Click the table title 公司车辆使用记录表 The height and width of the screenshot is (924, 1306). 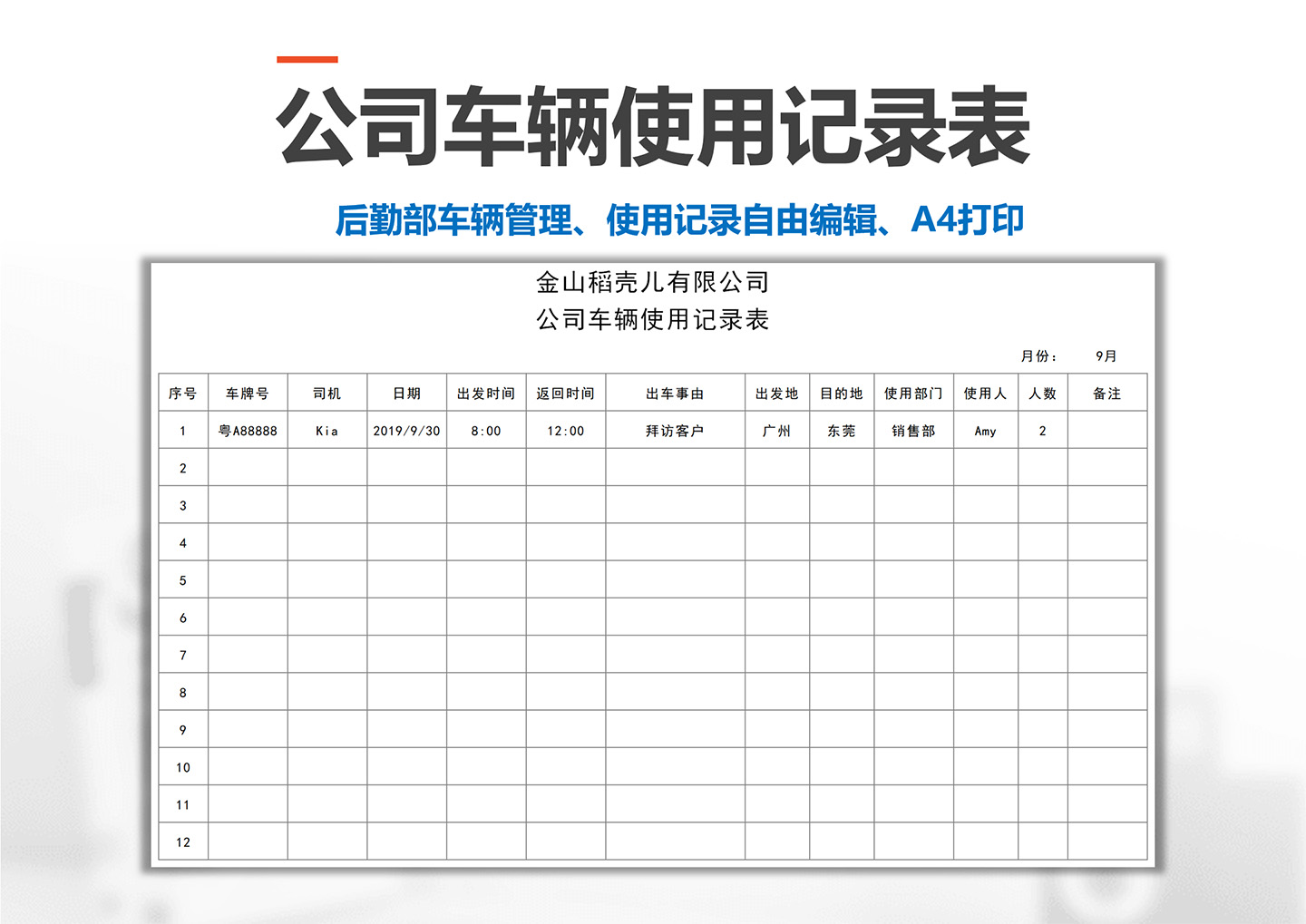[651, 320]
